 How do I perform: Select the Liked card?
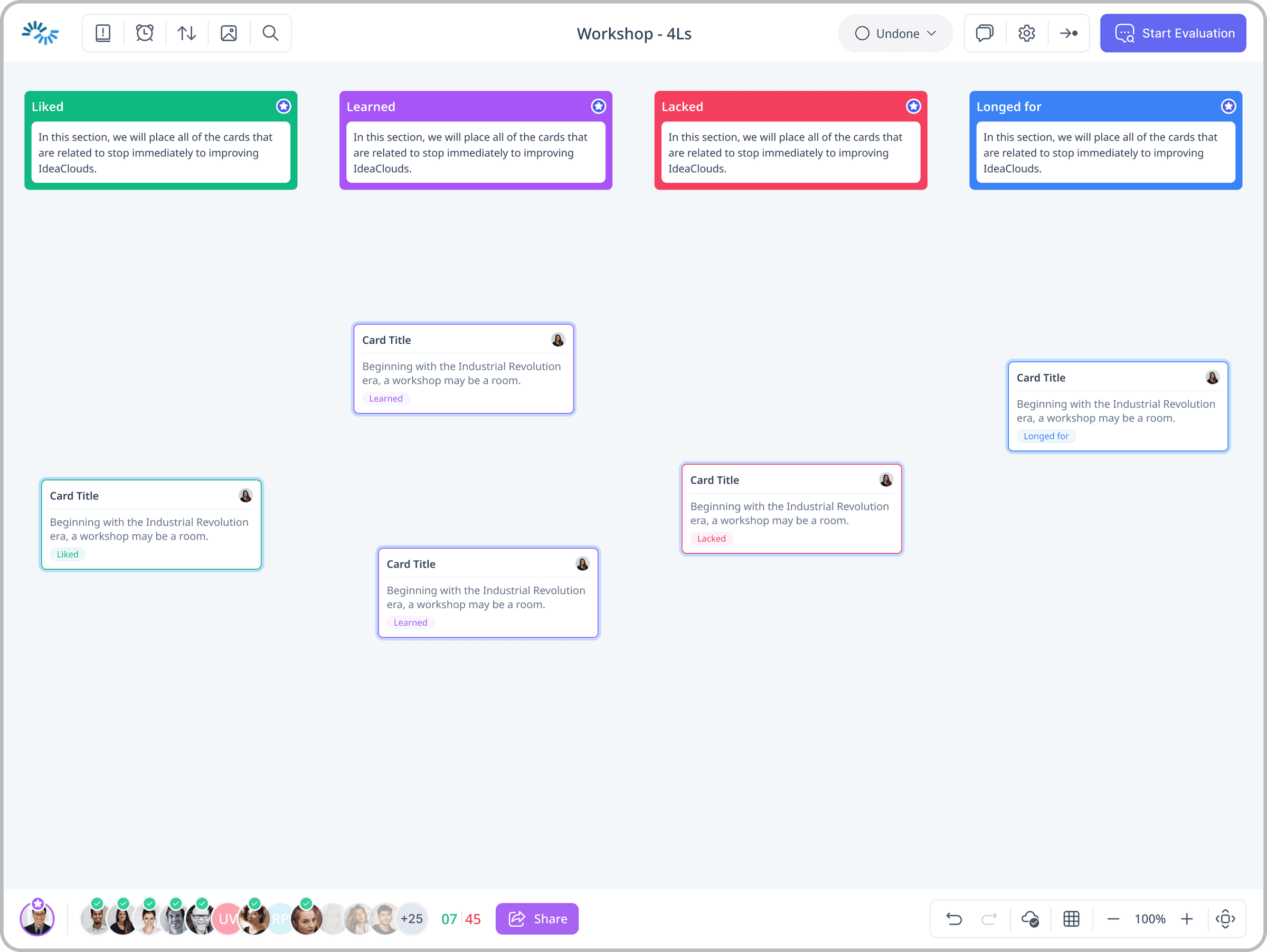pyautogui.click(x=151, y=525)
